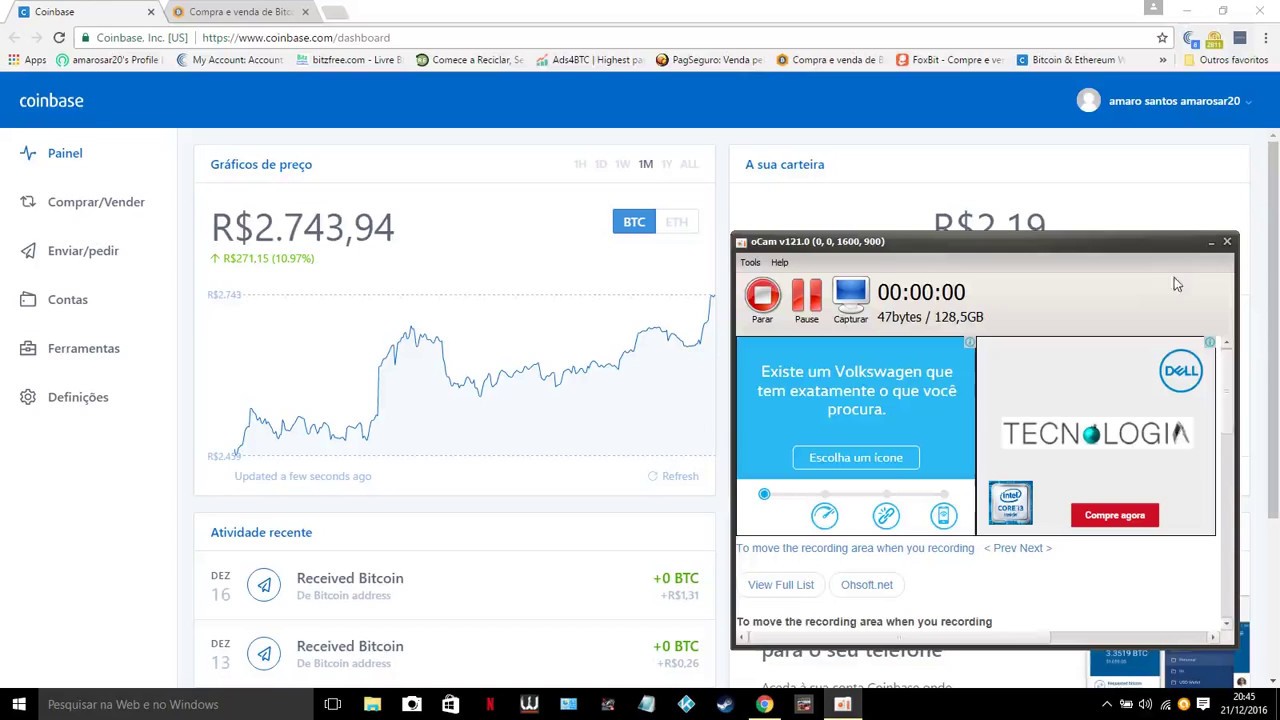Click Compre agora in the Dell ad
The image size is (1280, 720).
(x=1115, y=515)
